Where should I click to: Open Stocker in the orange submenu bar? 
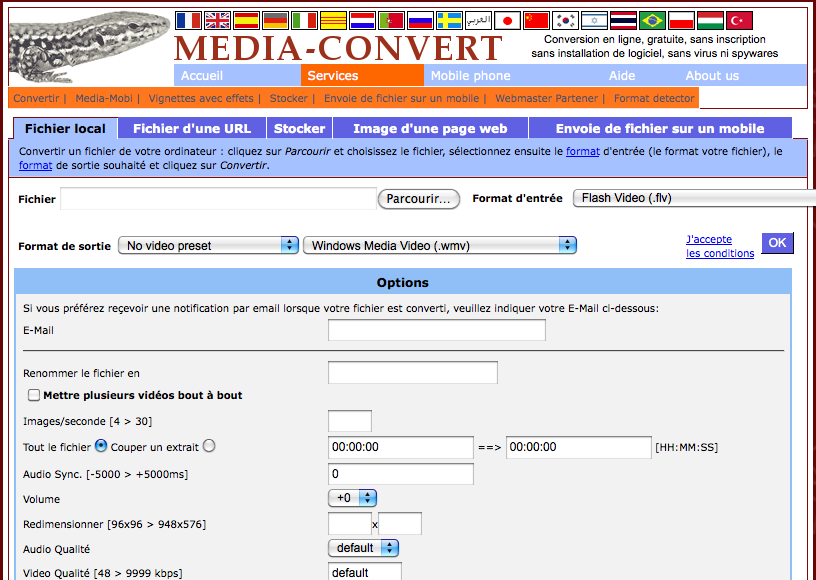(289, 98)
